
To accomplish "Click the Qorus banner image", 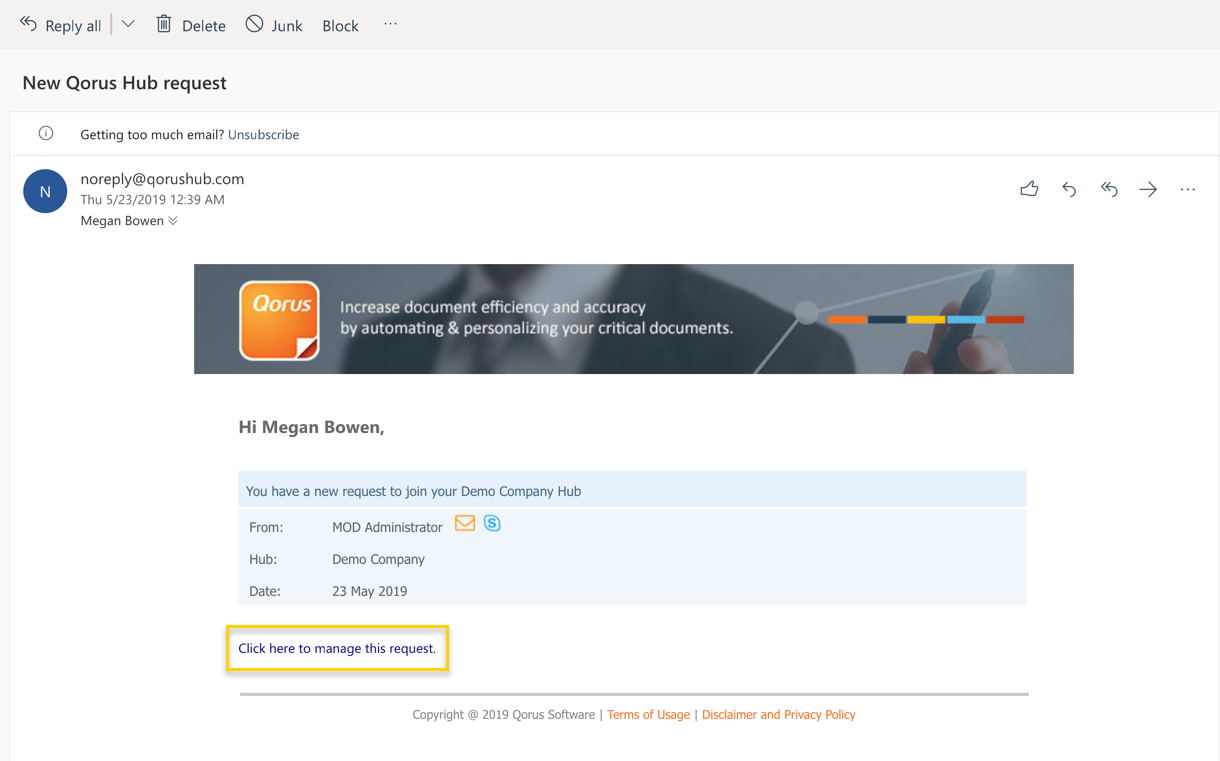I will (634, 319).
